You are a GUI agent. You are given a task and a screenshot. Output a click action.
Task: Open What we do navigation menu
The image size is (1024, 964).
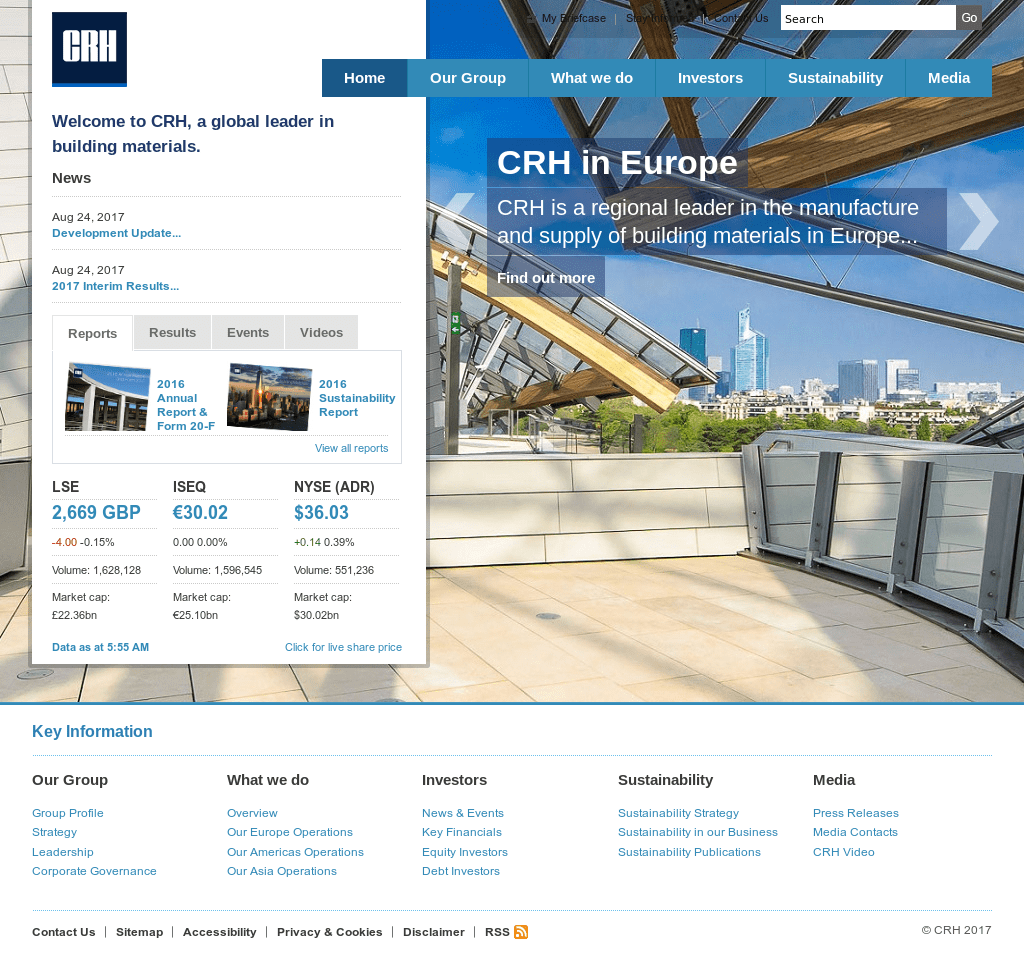pyautogui.click(x=592, y=78)
